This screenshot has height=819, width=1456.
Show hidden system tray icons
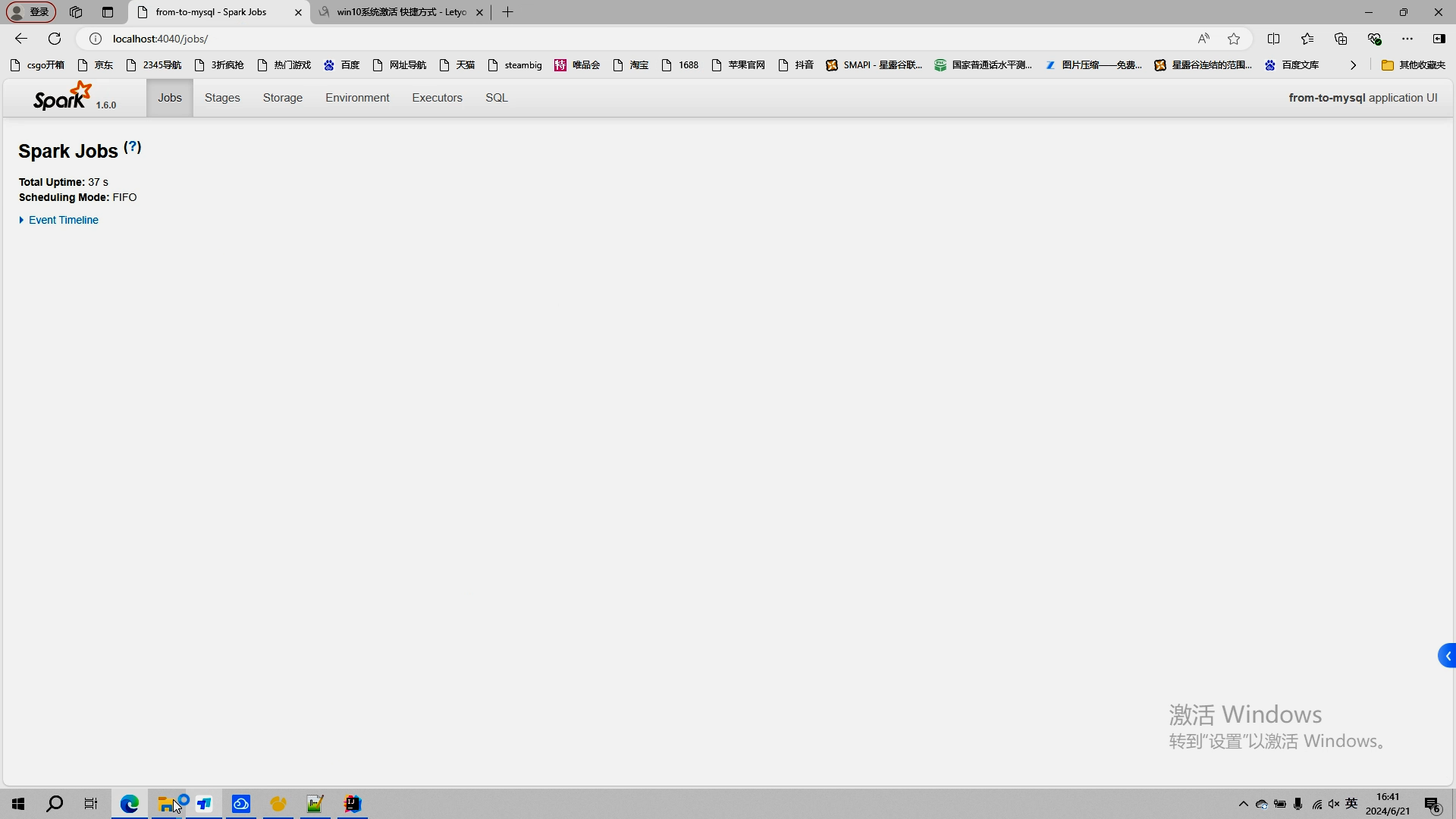click(1243, 804)
